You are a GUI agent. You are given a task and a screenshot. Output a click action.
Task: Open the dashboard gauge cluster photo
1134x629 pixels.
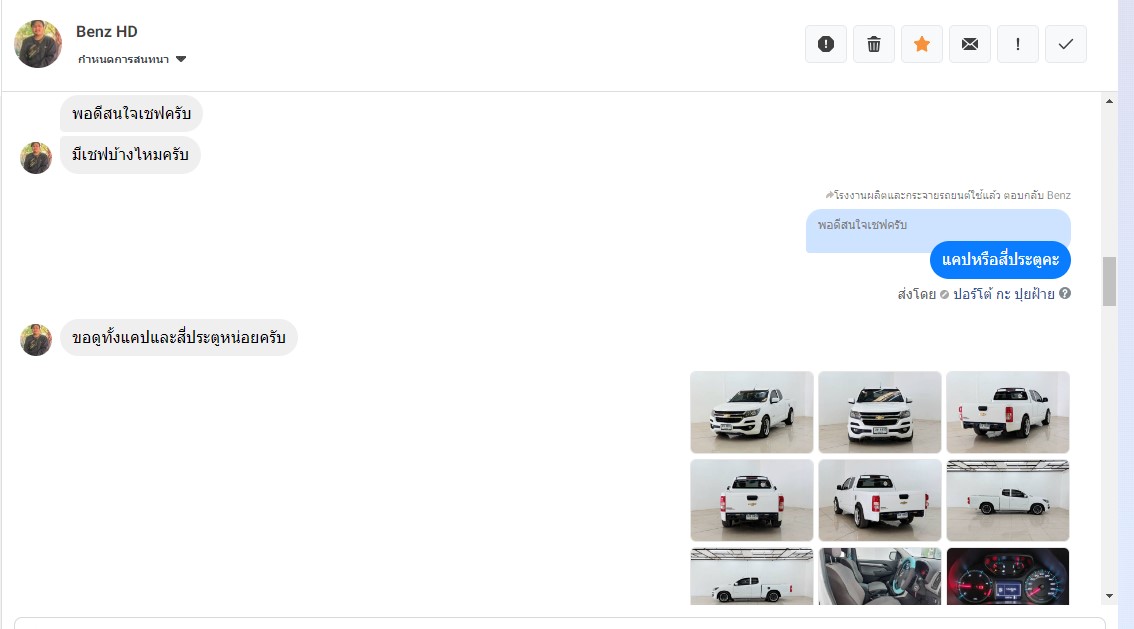pyautogui.click(x=1008, y=577)
